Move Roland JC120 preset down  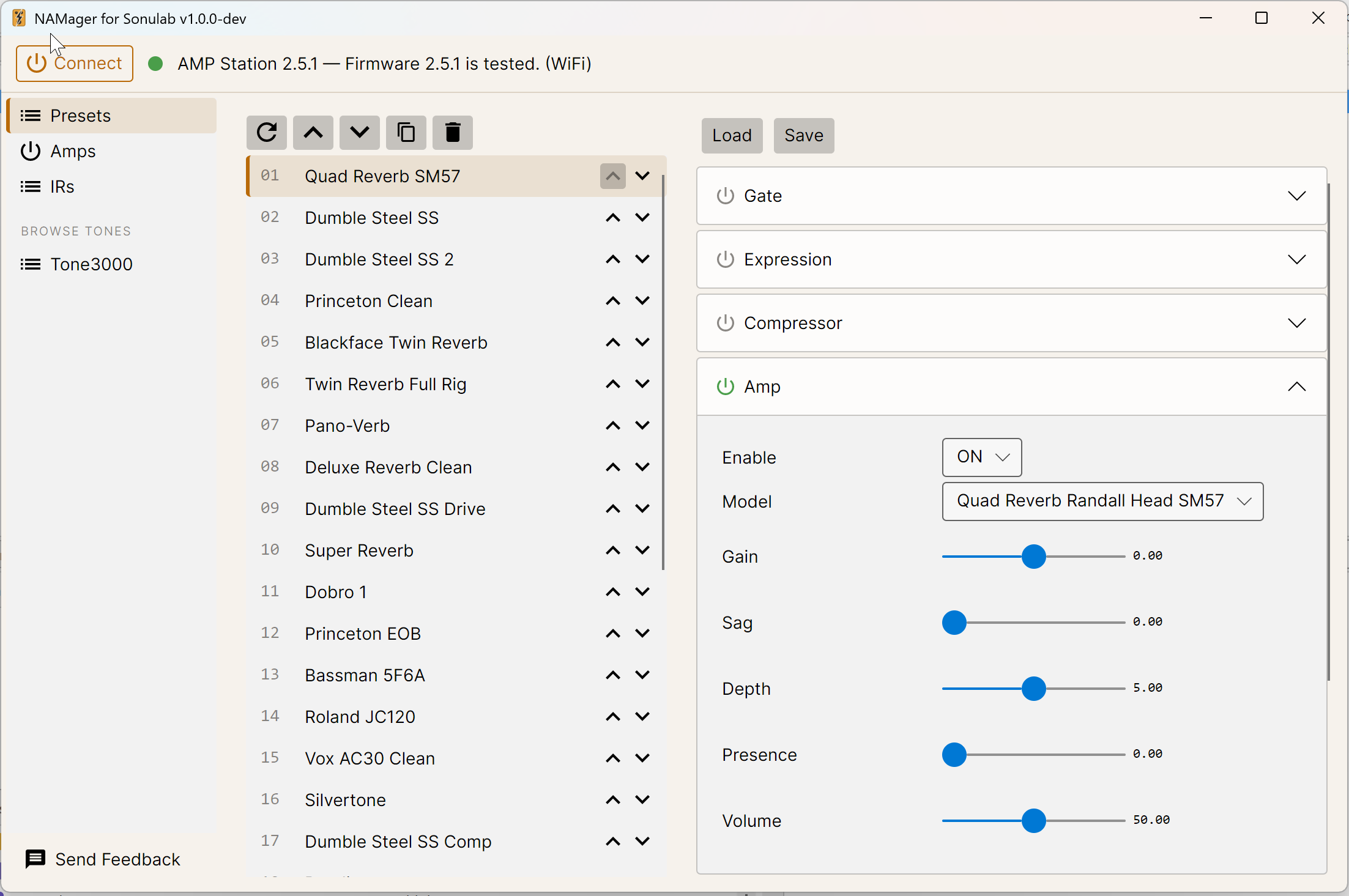pyautogui.click(x=642, y=717)
